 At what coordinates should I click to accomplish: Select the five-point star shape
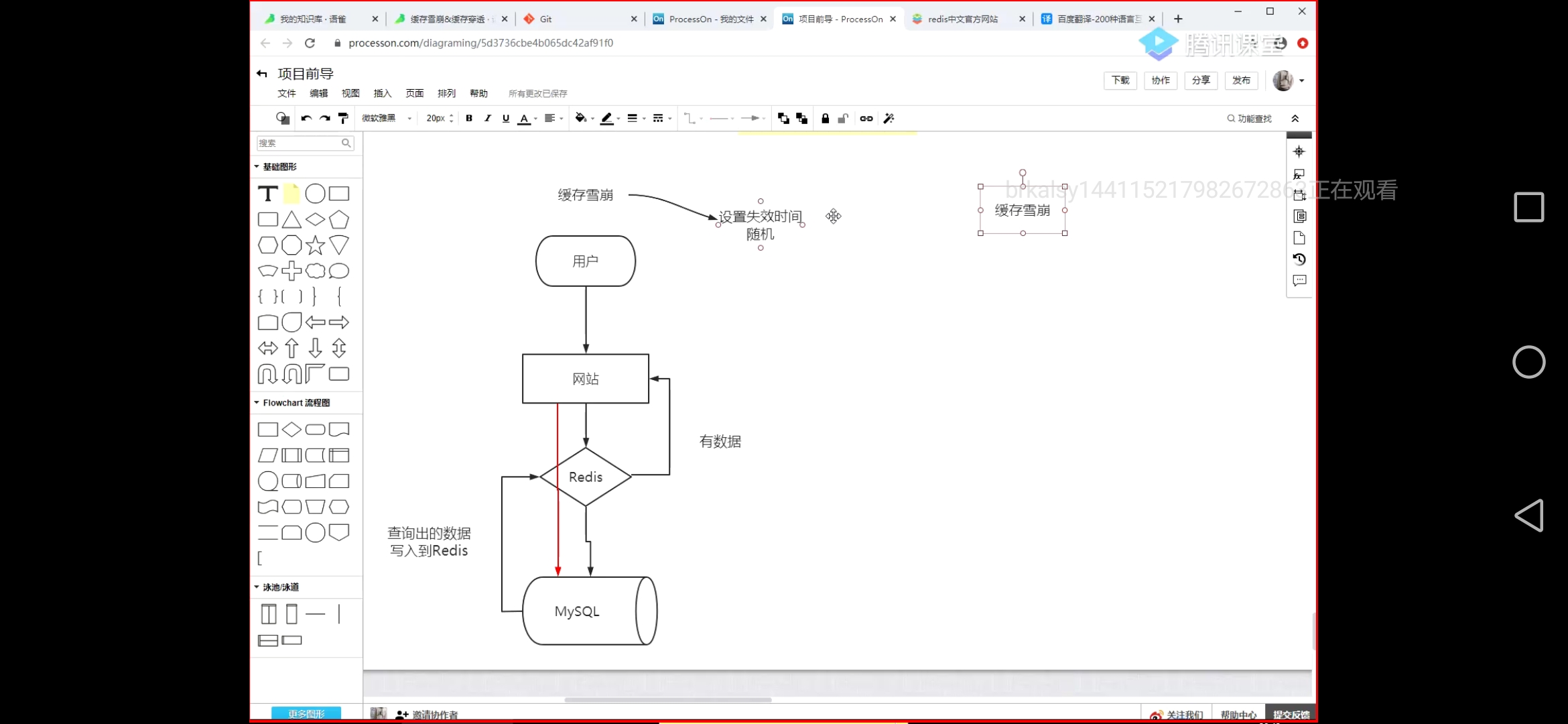315,245
